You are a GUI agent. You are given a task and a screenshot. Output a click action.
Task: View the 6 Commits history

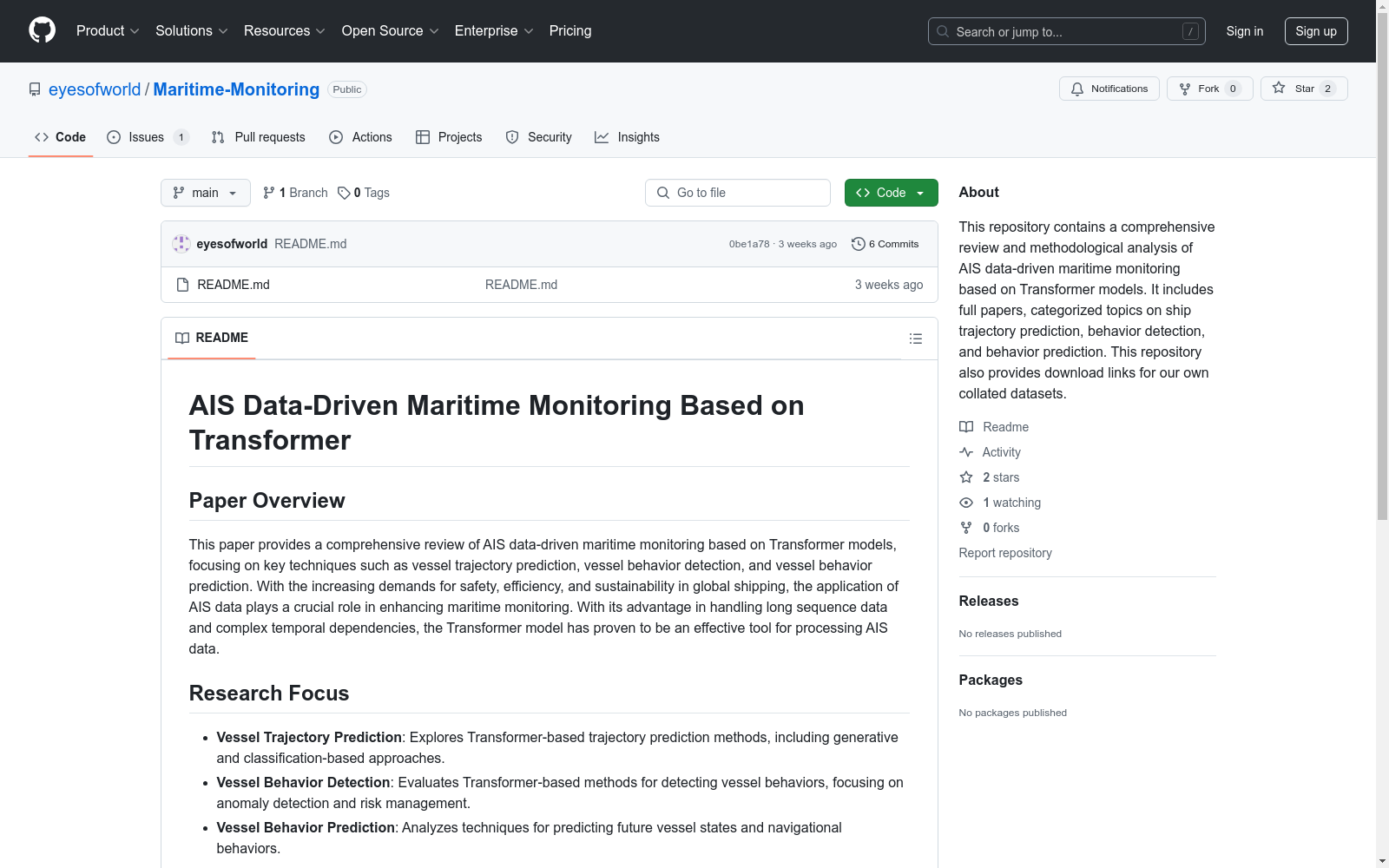(x=885, y=244)
